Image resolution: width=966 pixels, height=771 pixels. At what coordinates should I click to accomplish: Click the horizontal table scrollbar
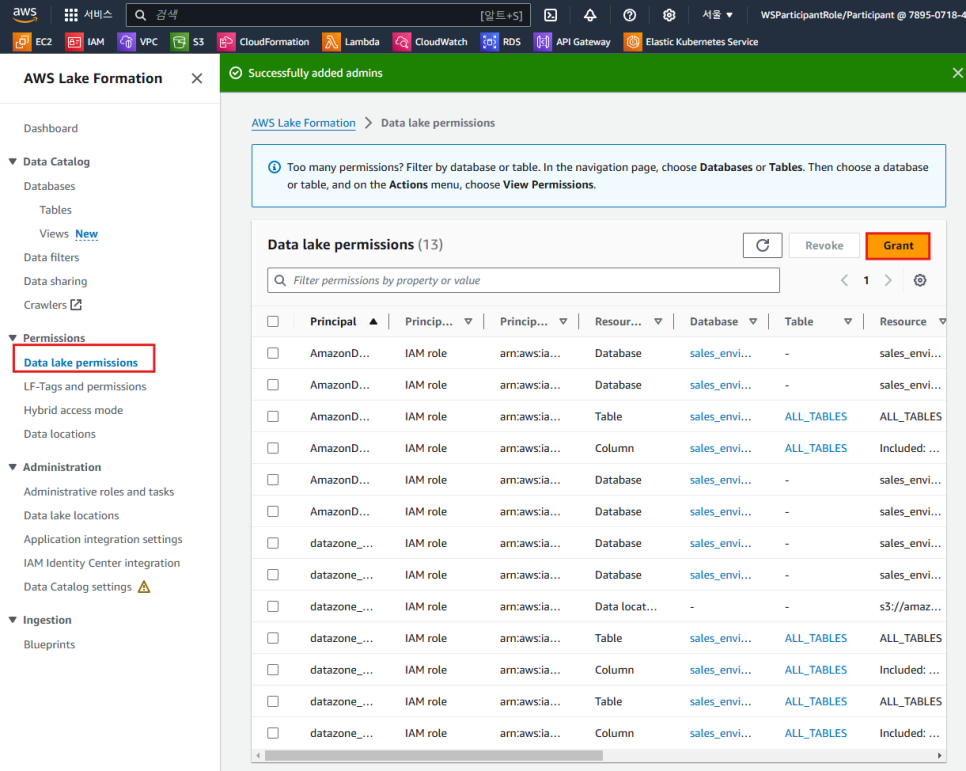433,756
